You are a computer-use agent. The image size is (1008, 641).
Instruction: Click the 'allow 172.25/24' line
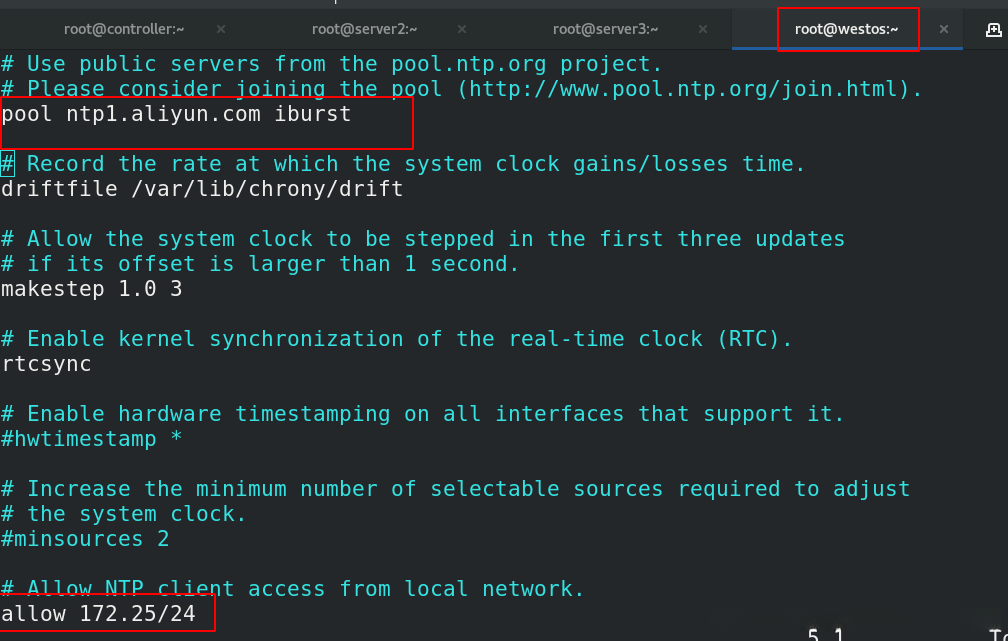click(98, 613)
